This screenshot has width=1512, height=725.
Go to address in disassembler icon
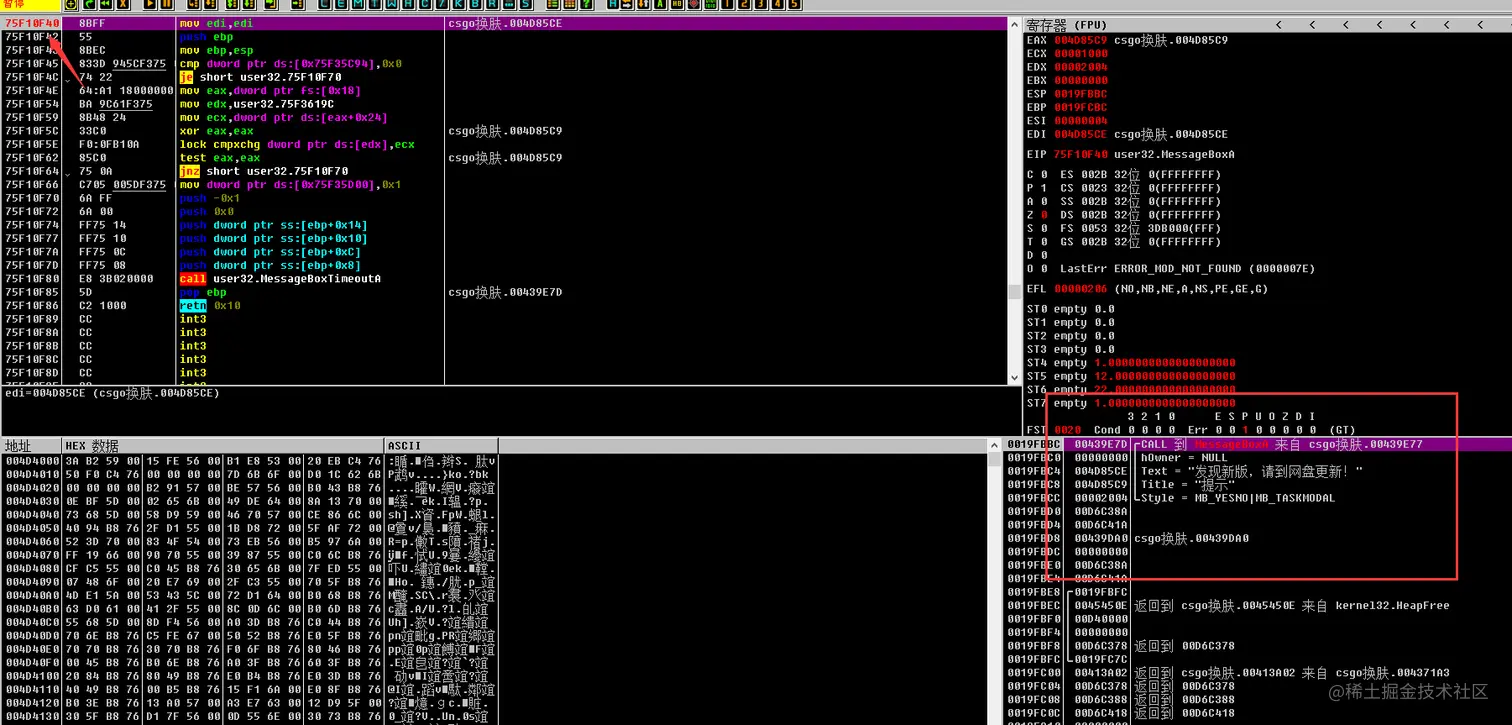click(298, 5)
